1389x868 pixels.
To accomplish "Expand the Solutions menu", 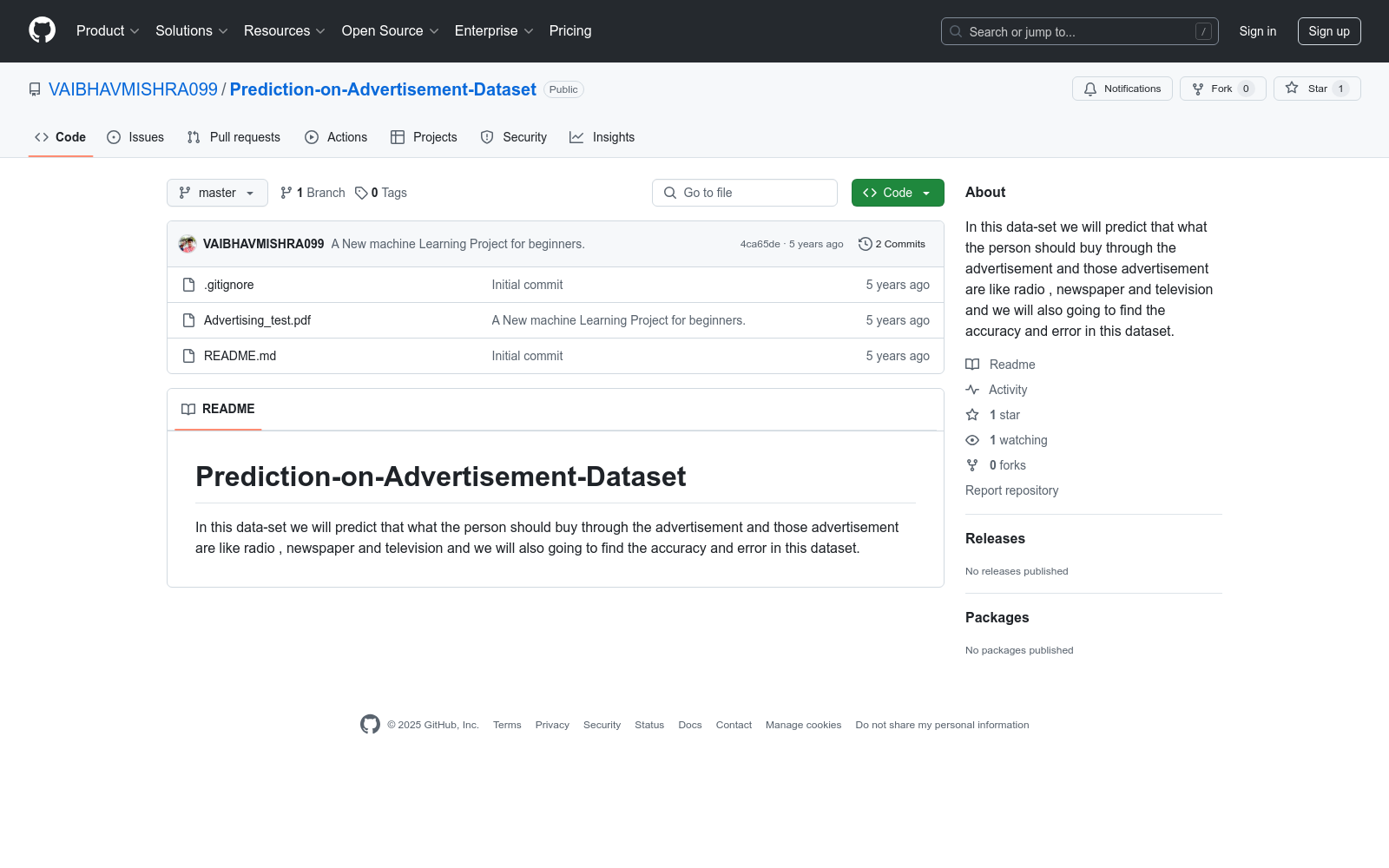I will coord(192,31).
